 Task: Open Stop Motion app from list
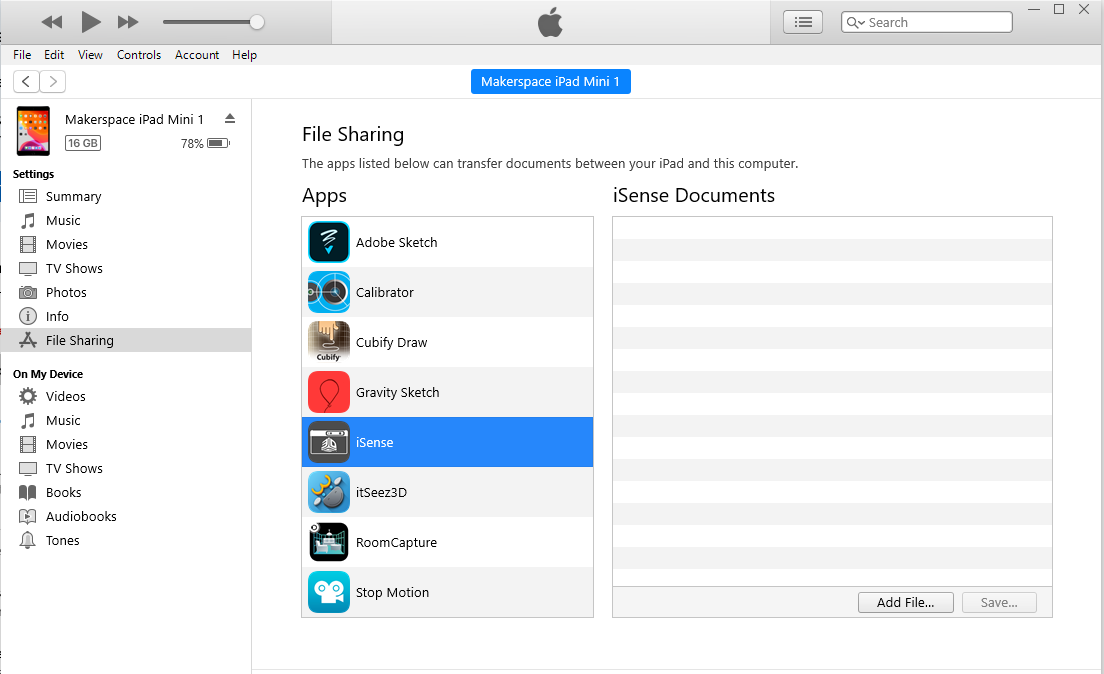pyautogui.click(x=392, y=592)
